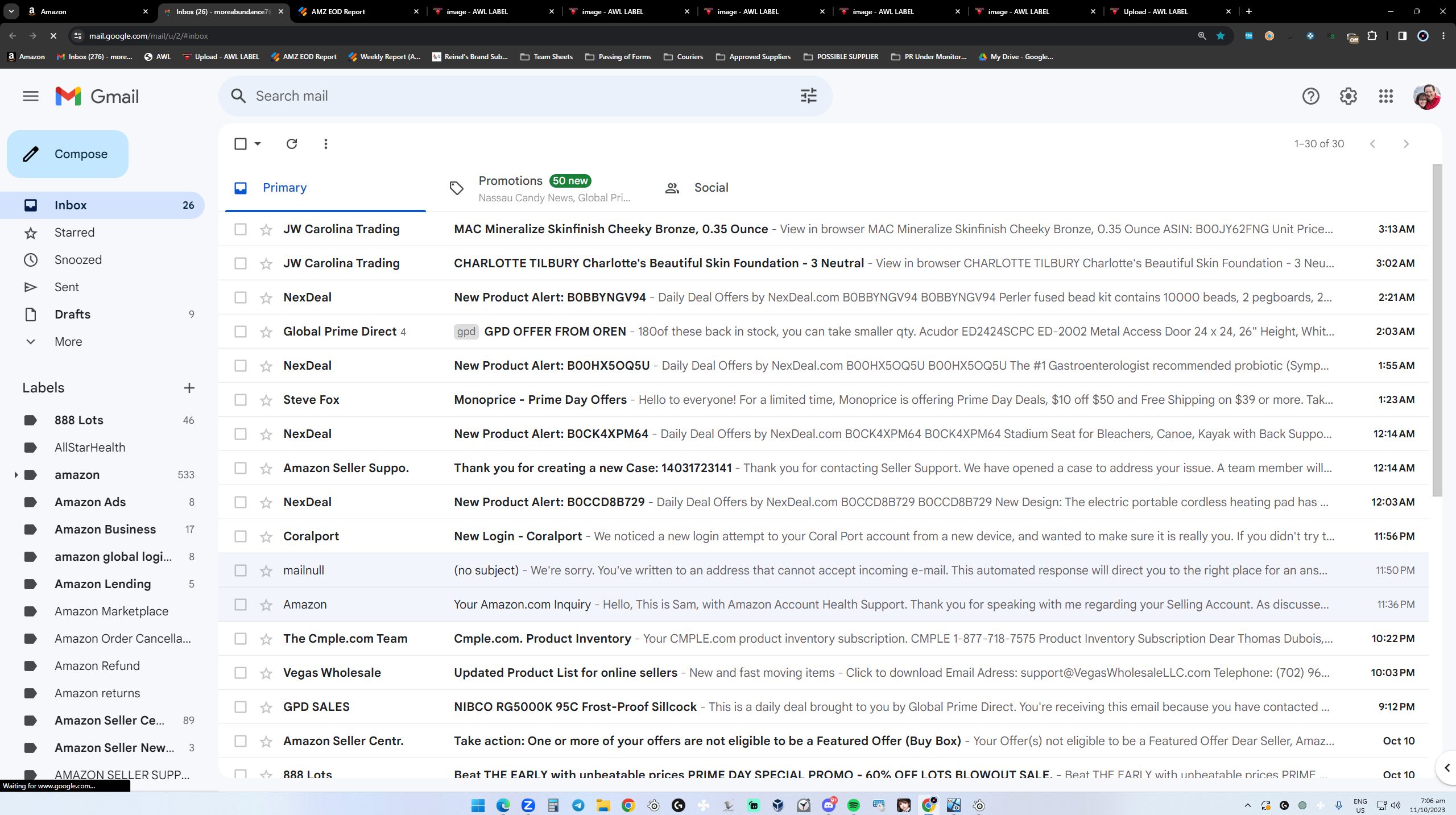Check the Amazon Seller Support case email
This screenshot has width=1456, height=815.
[x=241, y=468]
